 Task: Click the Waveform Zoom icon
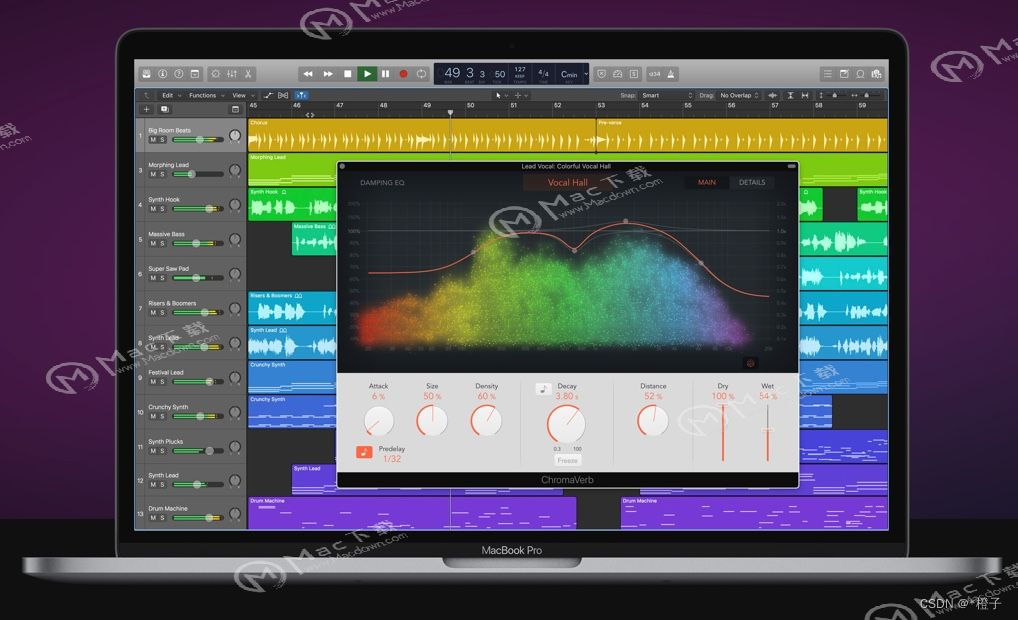[772, 95]
